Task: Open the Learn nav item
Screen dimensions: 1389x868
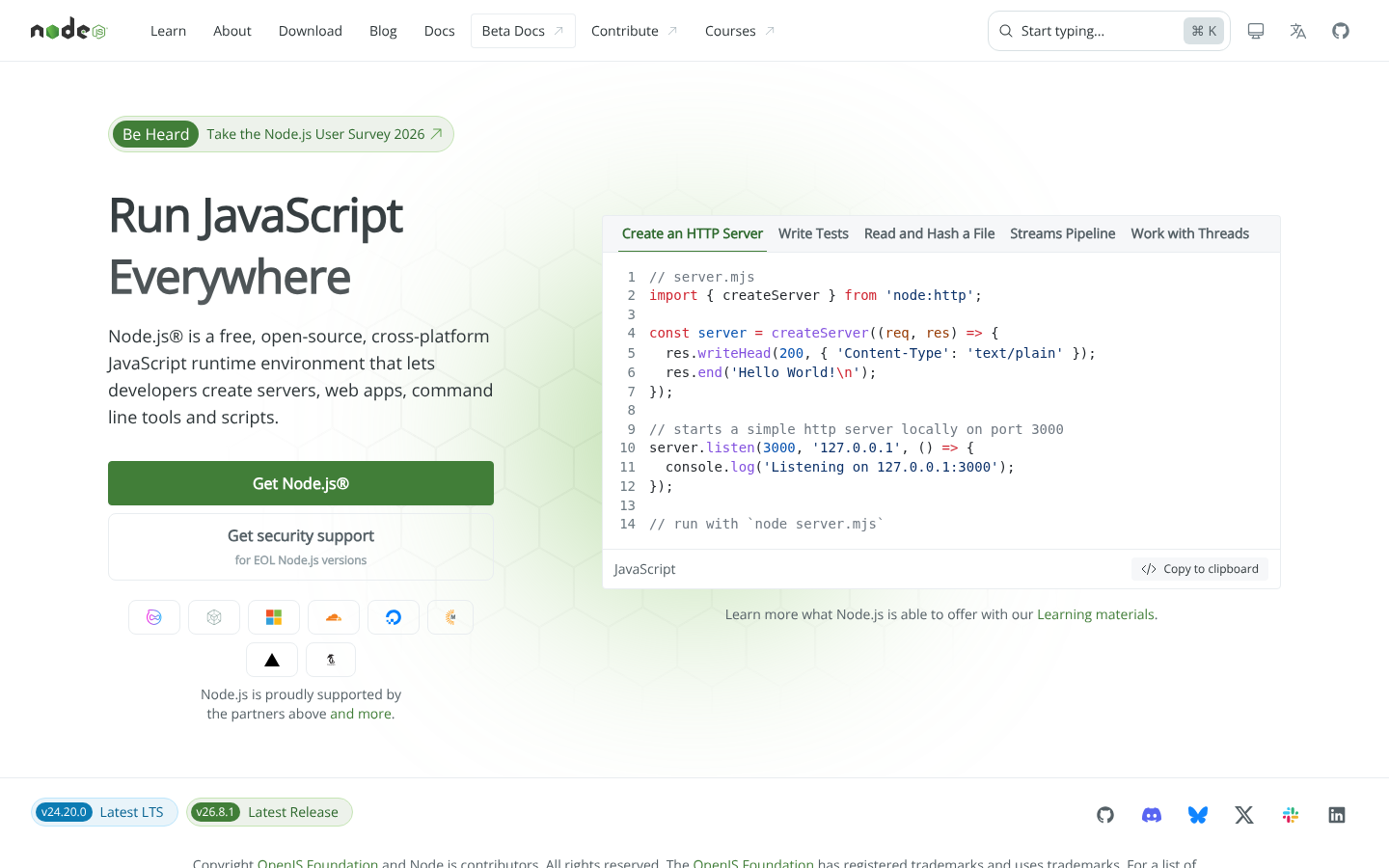Action: pos(168,31)
